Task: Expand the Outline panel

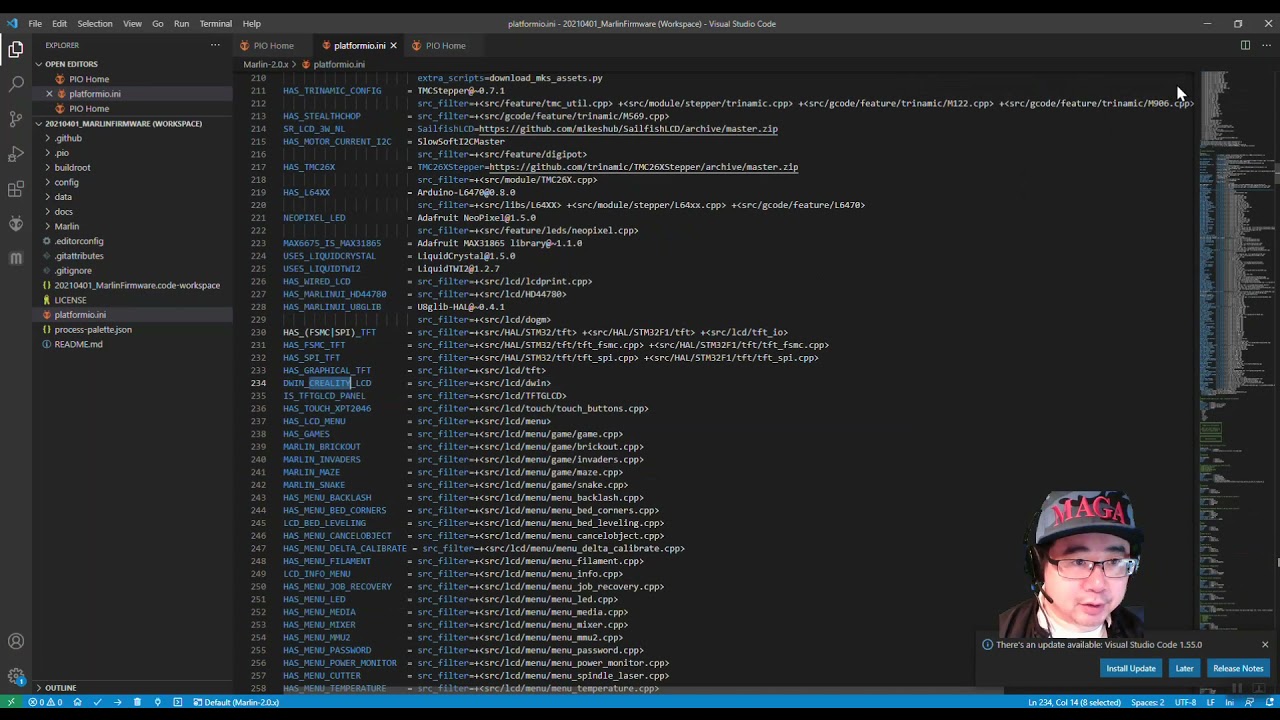Action: point(60,688)
